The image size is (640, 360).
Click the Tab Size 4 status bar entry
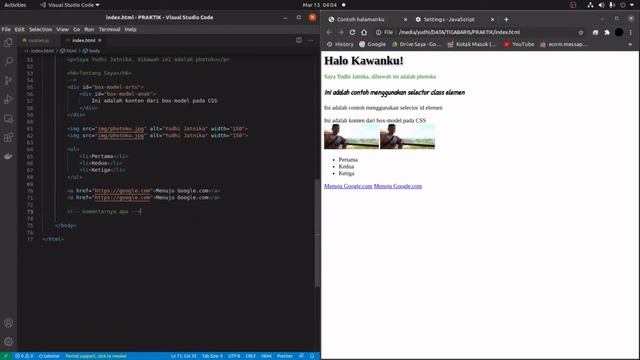[212, 356]
